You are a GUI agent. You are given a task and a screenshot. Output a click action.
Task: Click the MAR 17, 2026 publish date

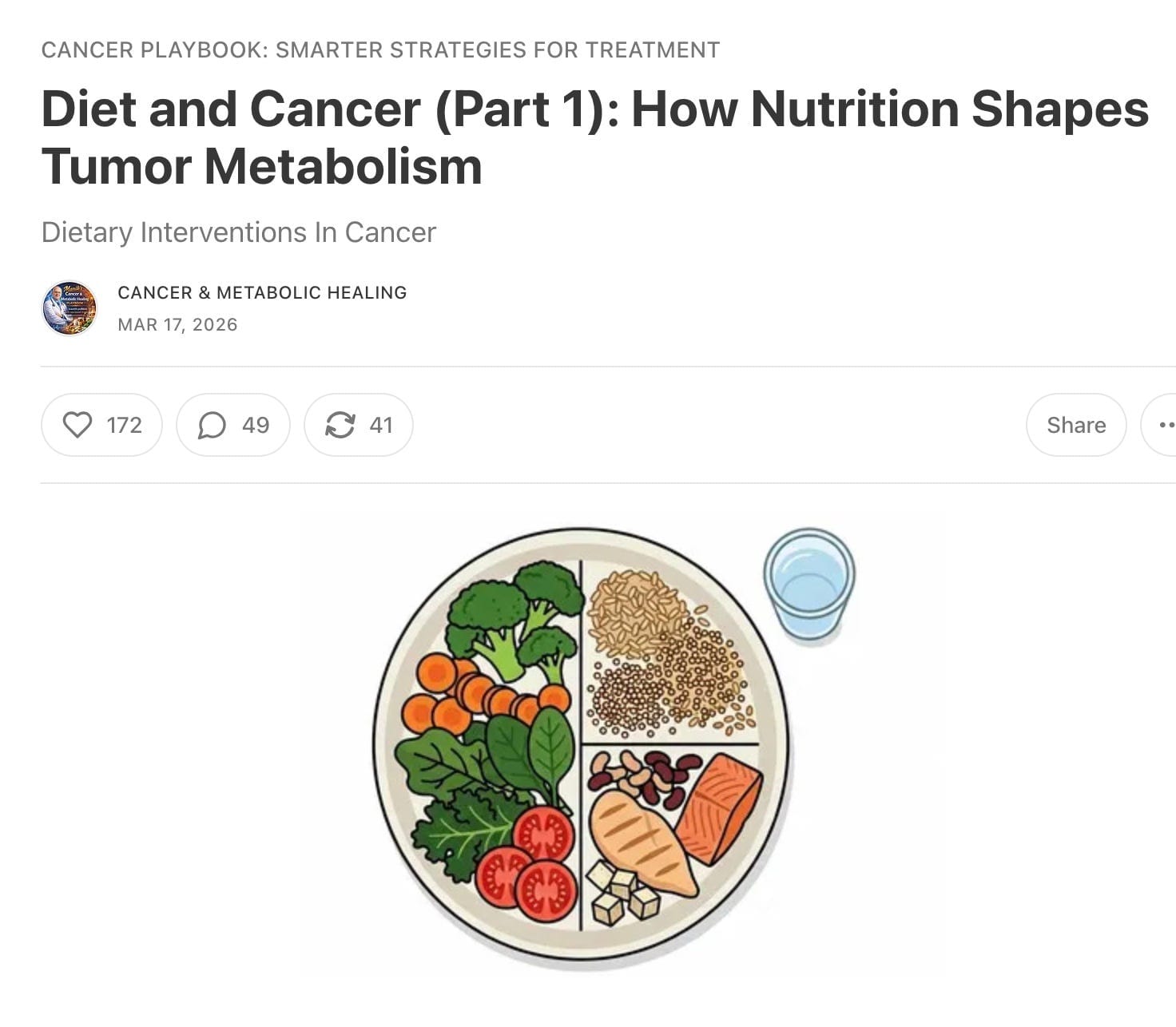[x=177, y=324]
